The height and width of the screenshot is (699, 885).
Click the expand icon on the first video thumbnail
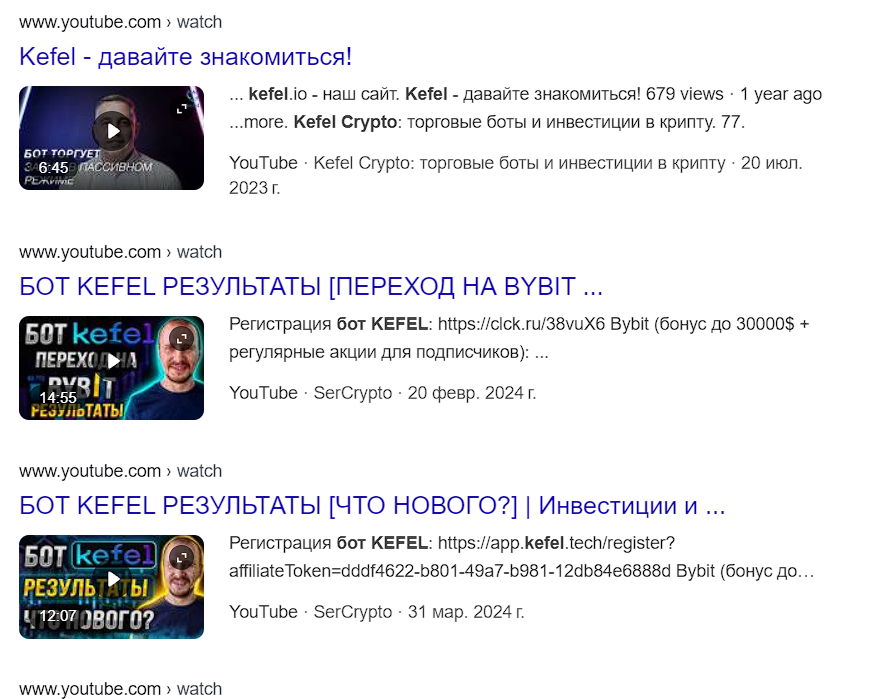click(181, 109)
